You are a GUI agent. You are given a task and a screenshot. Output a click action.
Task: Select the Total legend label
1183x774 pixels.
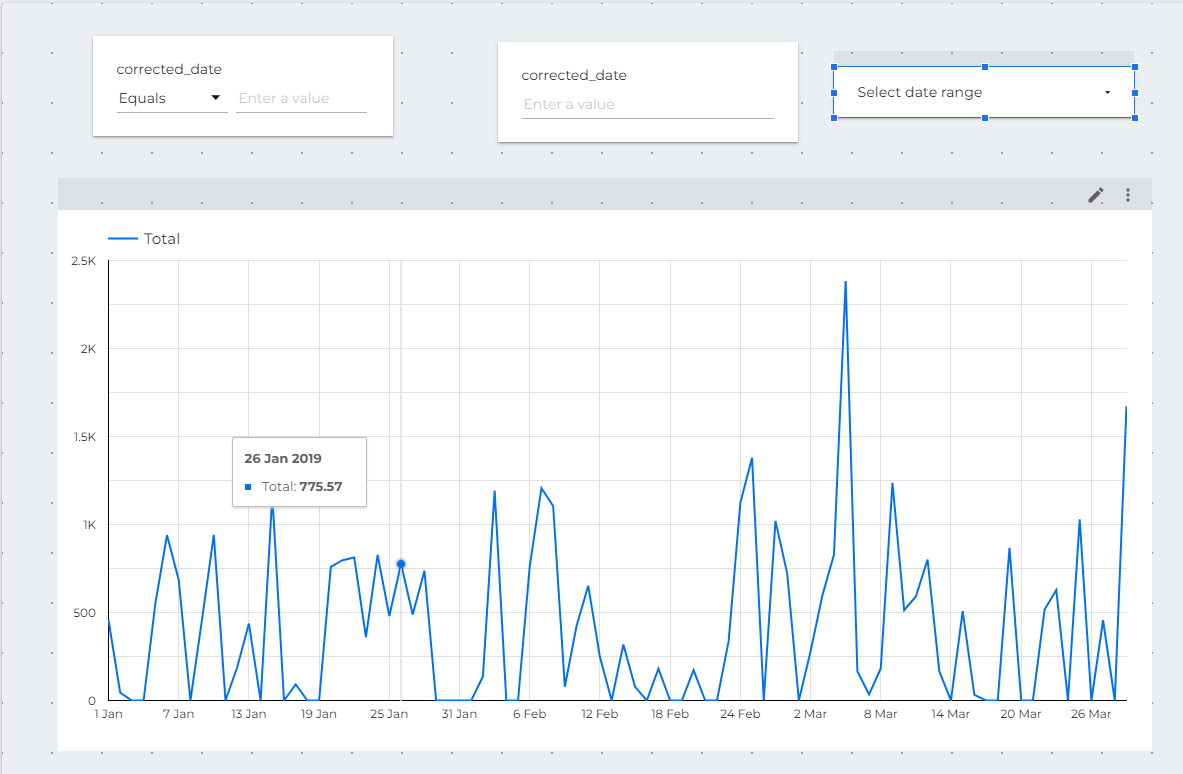tap(161, 239)
